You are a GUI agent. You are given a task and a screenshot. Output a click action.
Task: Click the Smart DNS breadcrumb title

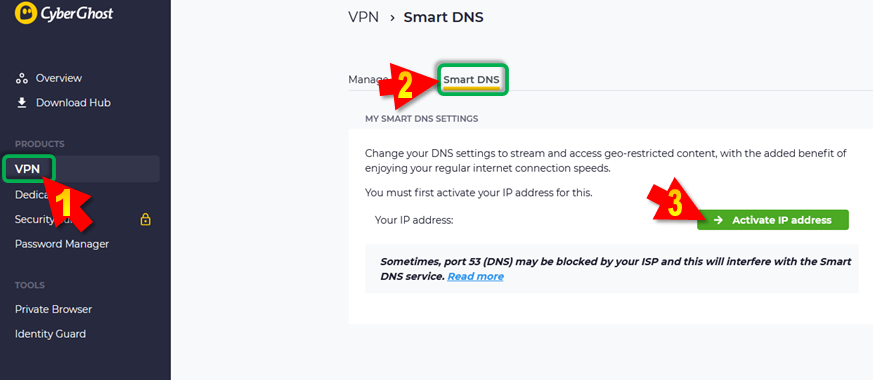[x=443, y=17]
